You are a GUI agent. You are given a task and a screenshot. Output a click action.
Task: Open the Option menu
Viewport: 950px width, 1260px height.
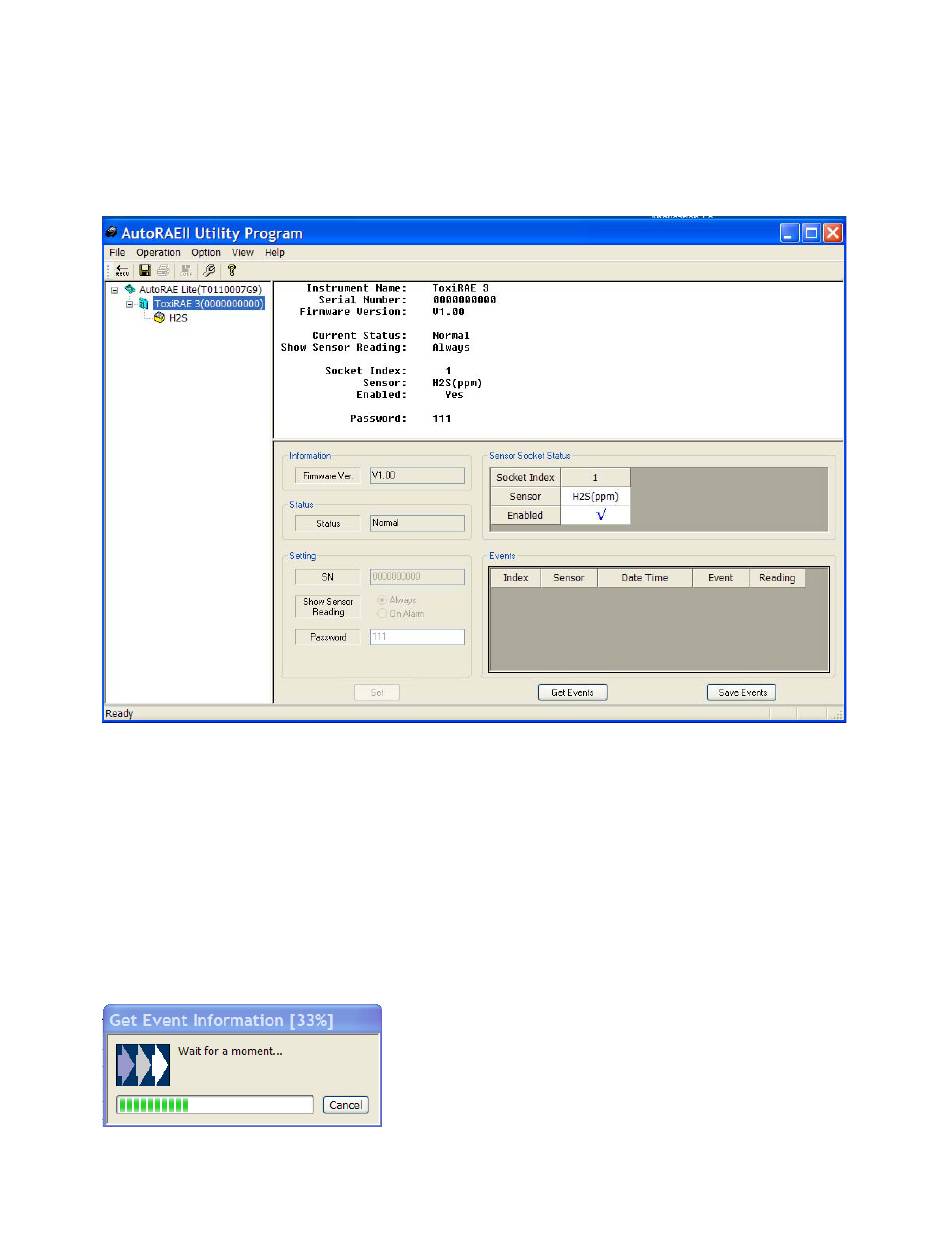point(206,253)
